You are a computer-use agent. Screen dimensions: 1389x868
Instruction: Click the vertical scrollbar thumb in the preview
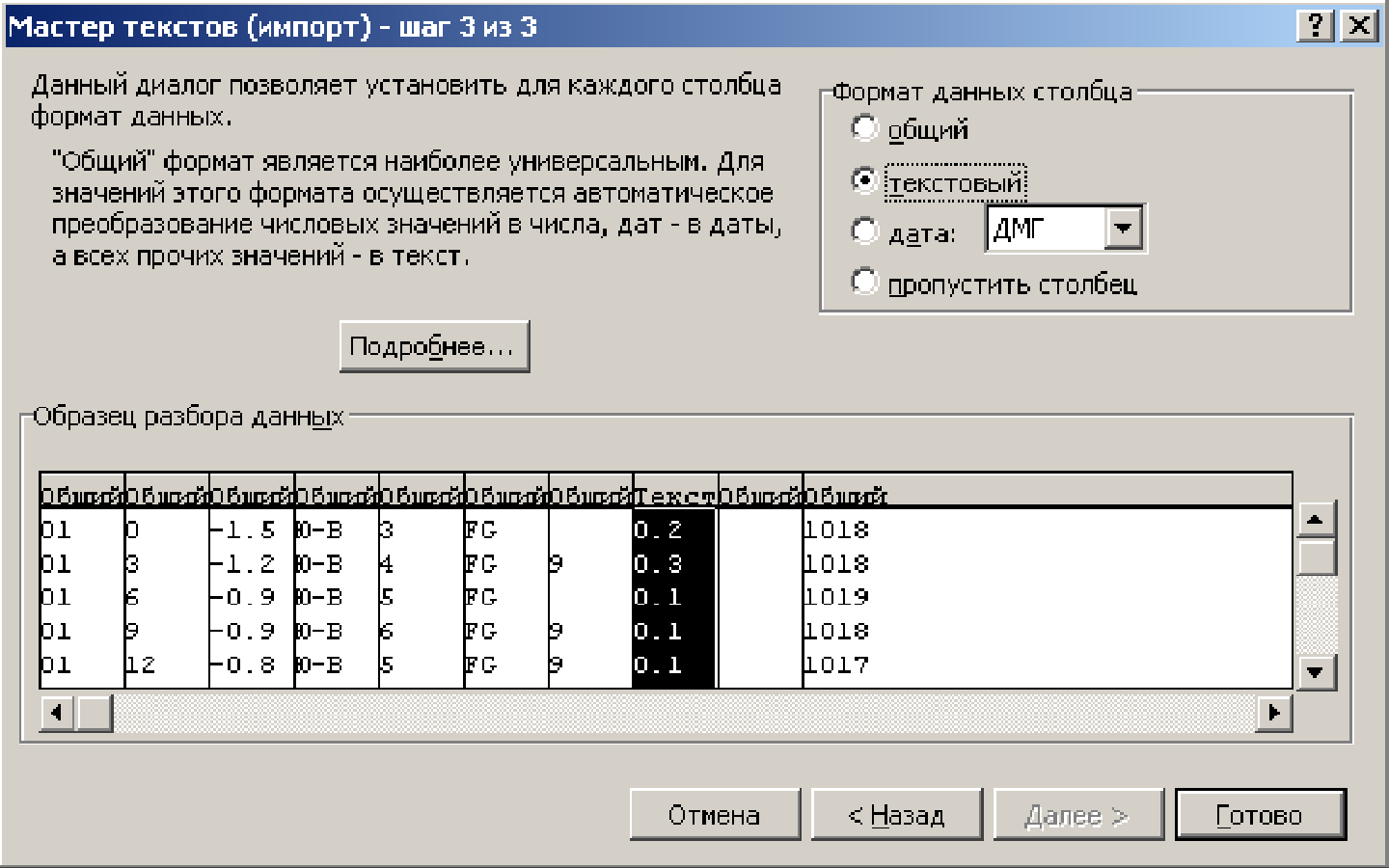(x=1316, y=557)
